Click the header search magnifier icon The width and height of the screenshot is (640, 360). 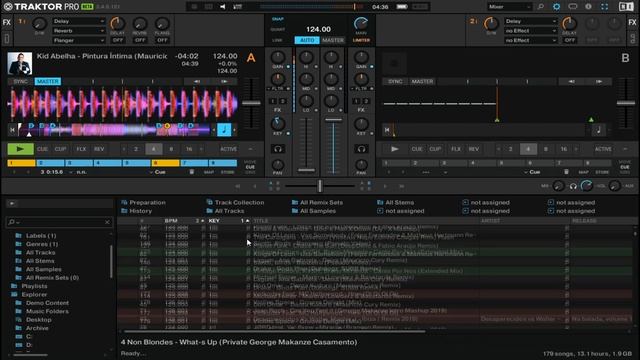(541, 7)
